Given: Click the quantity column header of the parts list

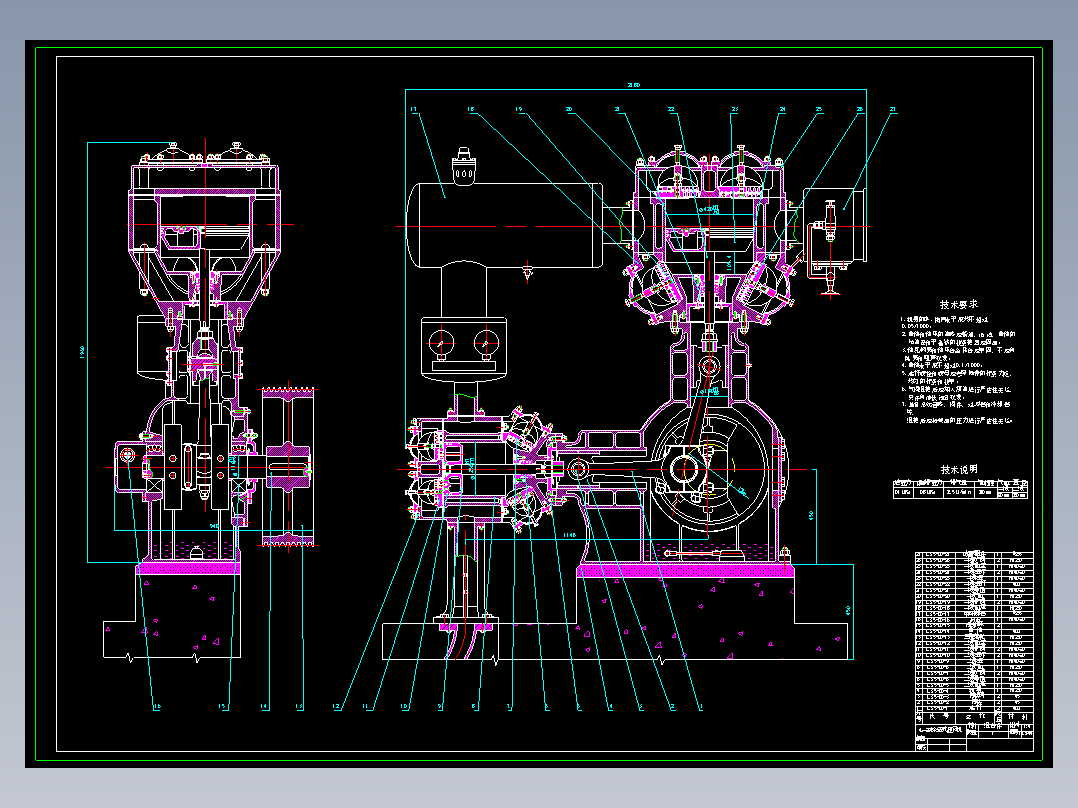Looking at the screenshot, I should pos(997,717).
